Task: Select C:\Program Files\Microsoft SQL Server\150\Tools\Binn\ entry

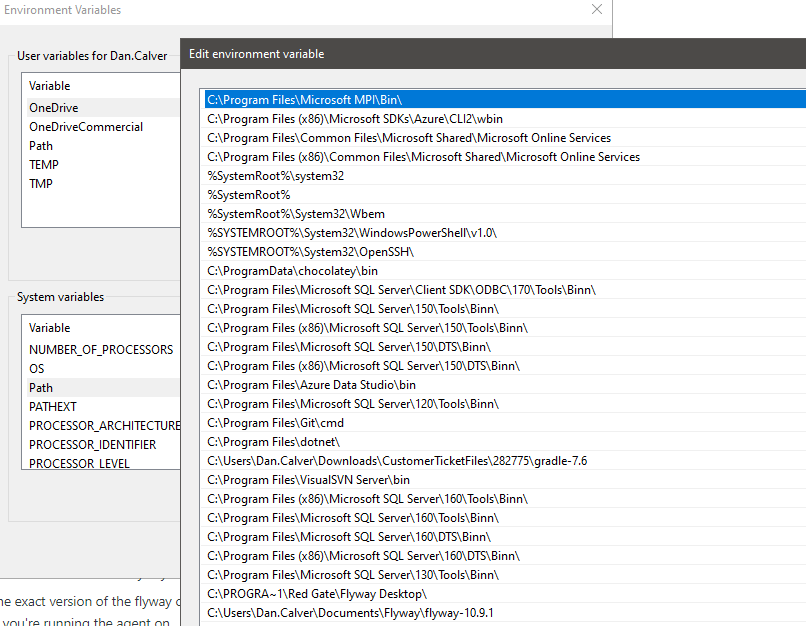Action: click(x=505, y=309)
